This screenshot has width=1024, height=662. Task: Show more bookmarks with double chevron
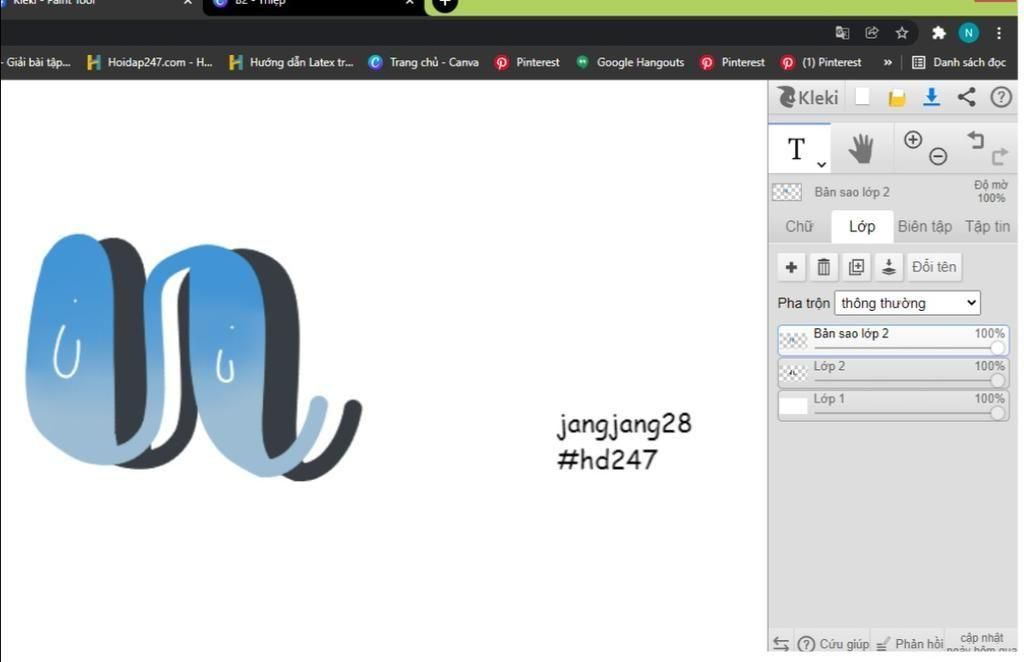(x=888, y=63)
